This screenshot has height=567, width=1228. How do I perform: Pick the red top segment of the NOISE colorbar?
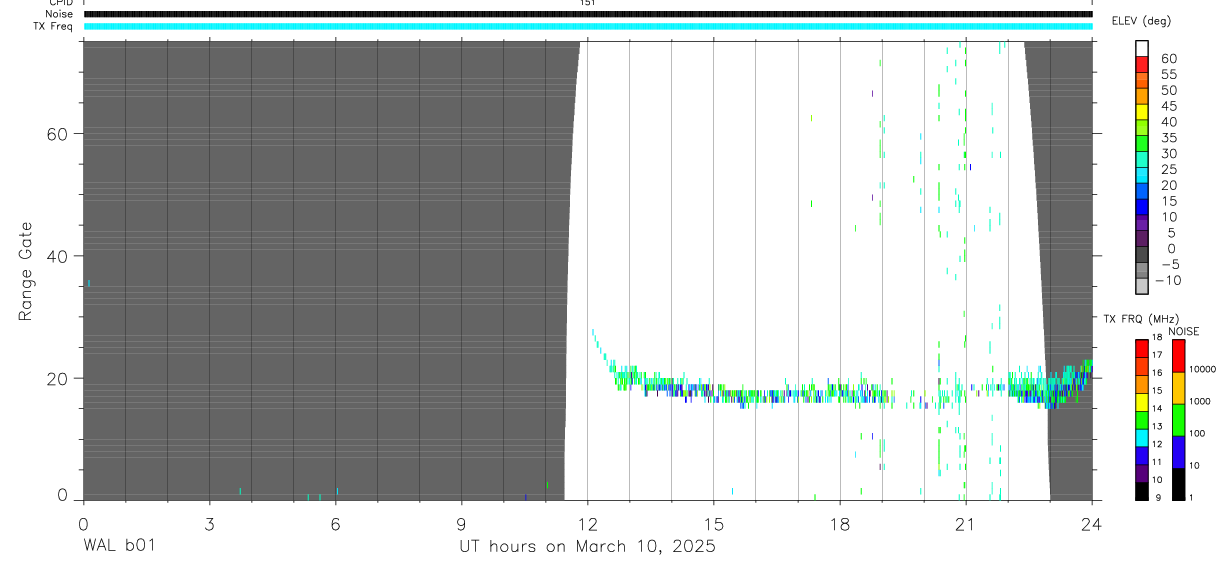pyautogui.click(x=1180, y=355)
